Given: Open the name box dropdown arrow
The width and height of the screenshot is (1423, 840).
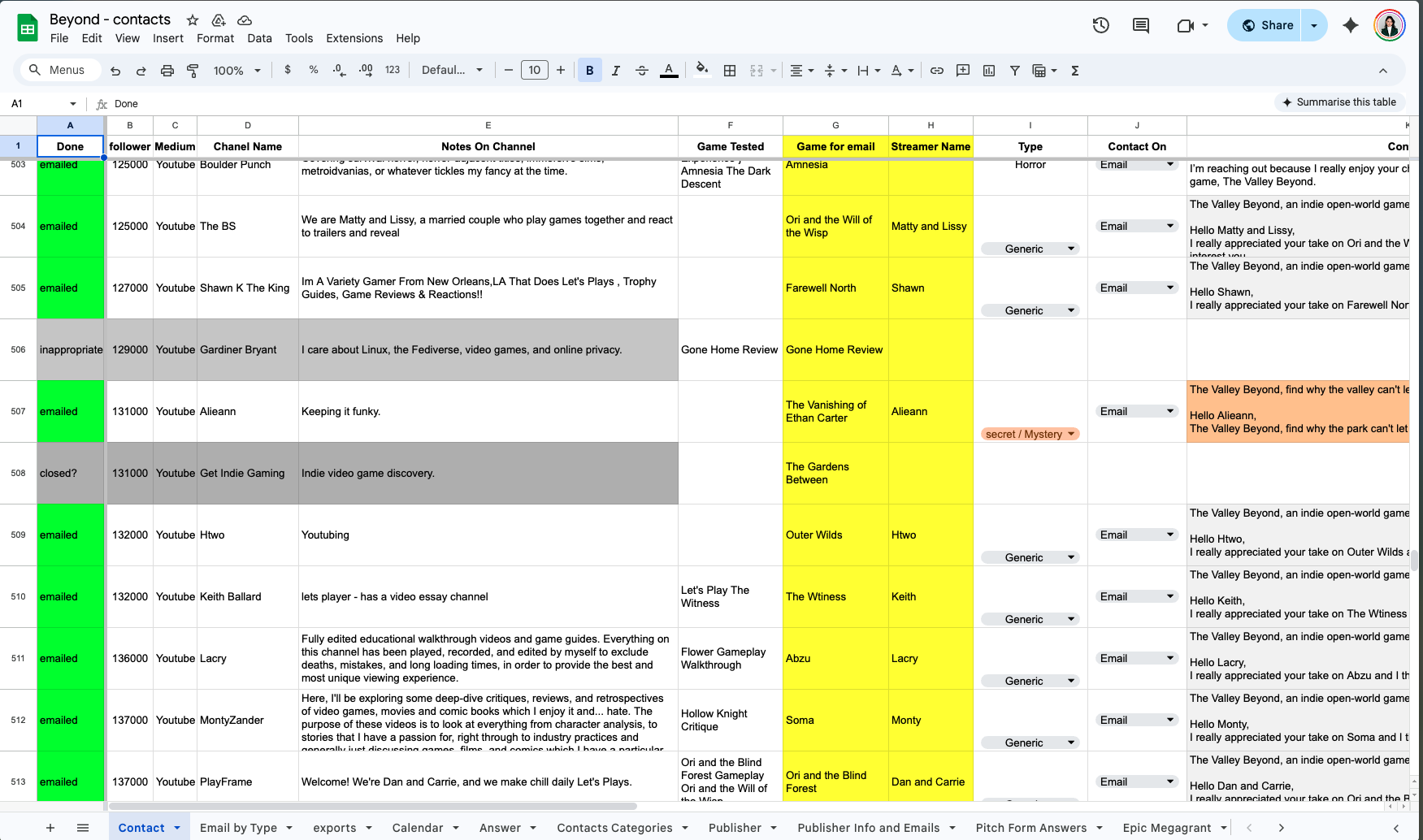Looking at the screenshot, I should 73,104.
